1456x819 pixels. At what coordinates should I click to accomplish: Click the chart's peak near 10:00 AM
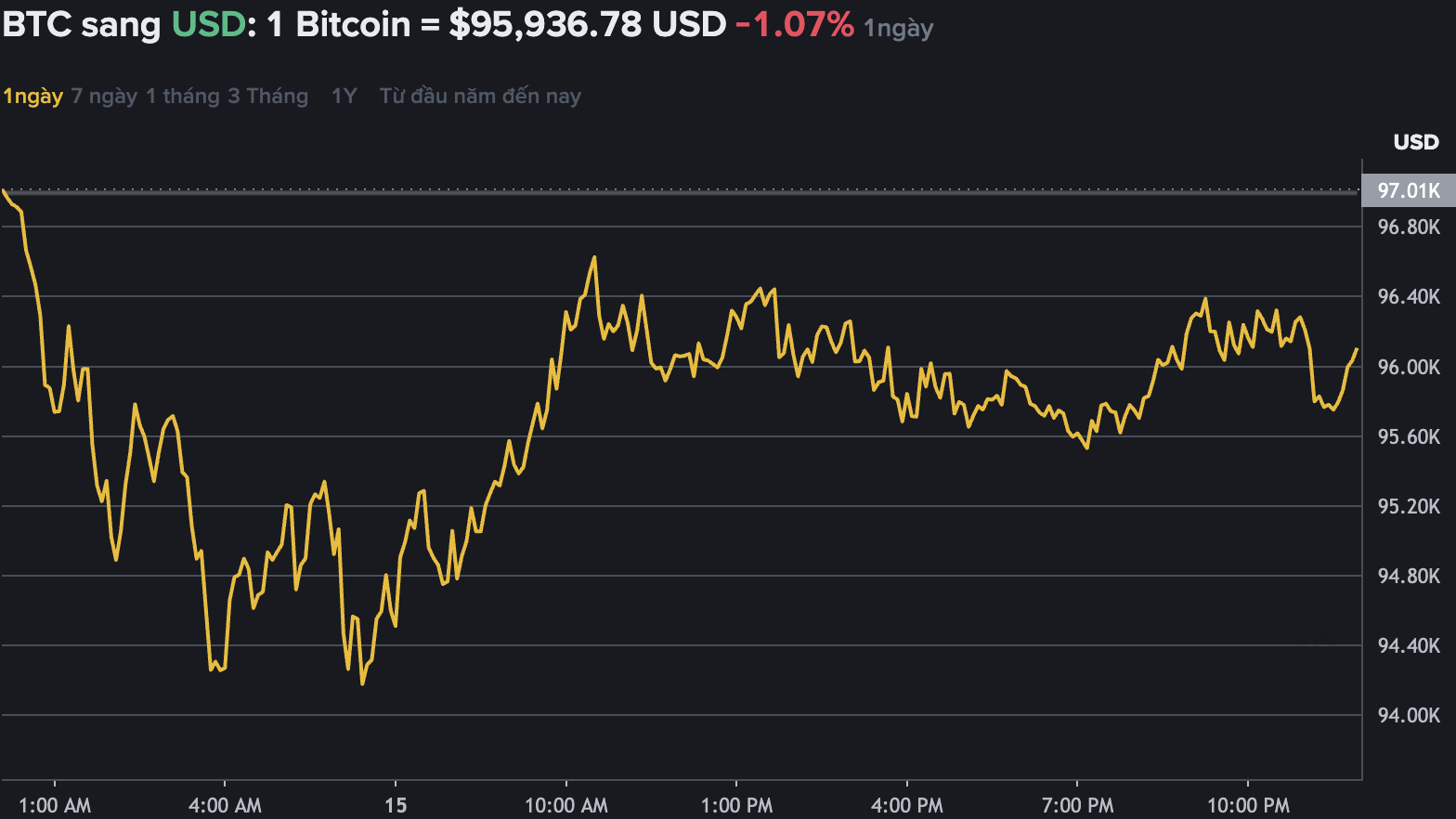(594, 255)
